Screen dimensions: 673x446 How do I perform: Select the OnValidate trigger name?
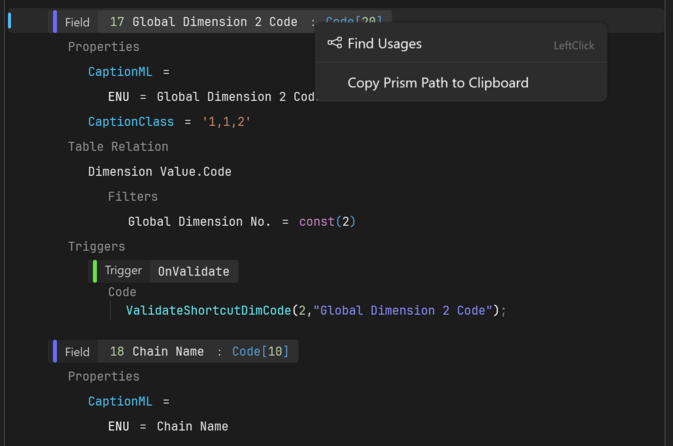194,271
